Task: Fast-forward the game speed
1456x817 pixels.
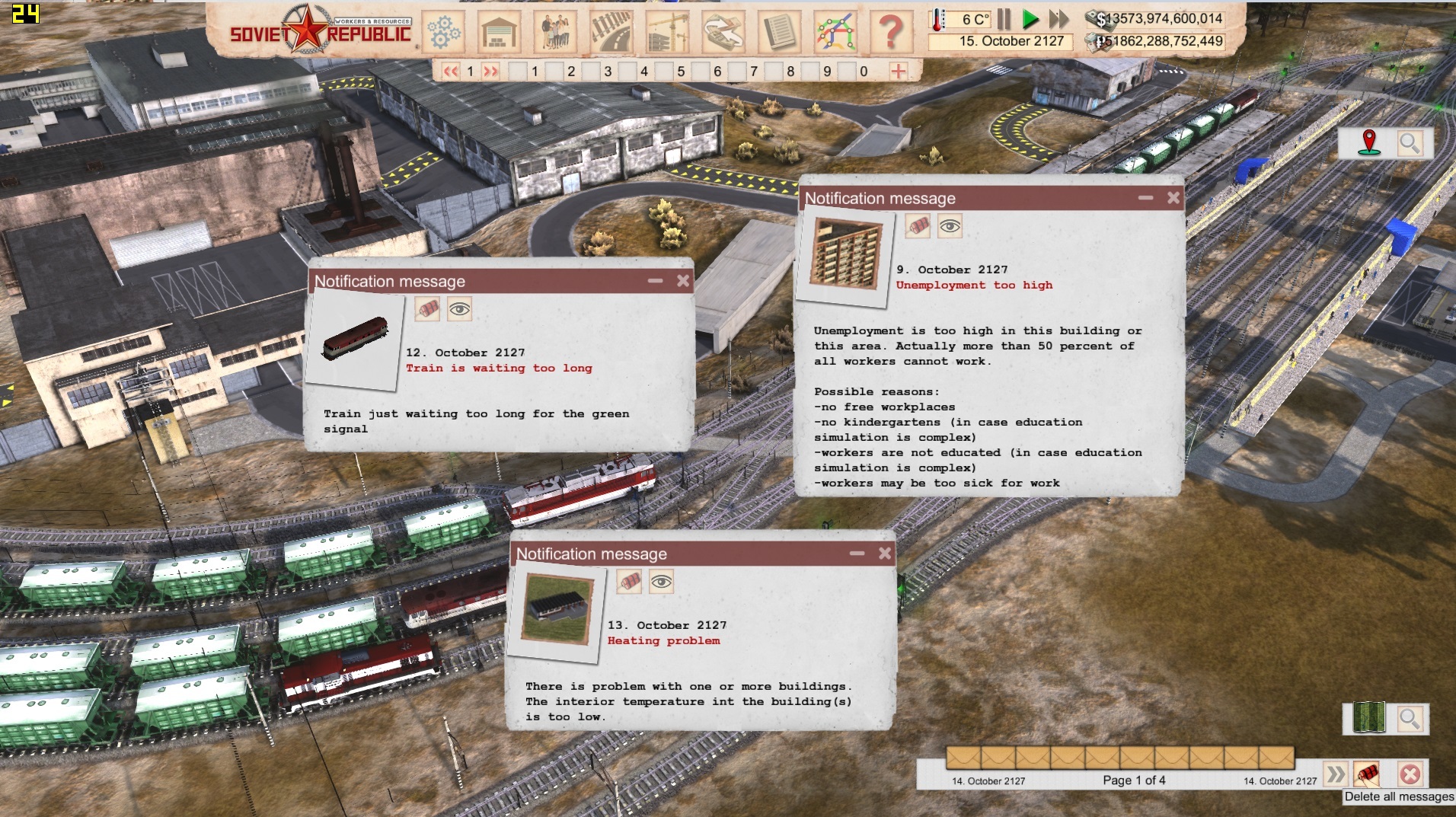Action: pos(1058,19)
